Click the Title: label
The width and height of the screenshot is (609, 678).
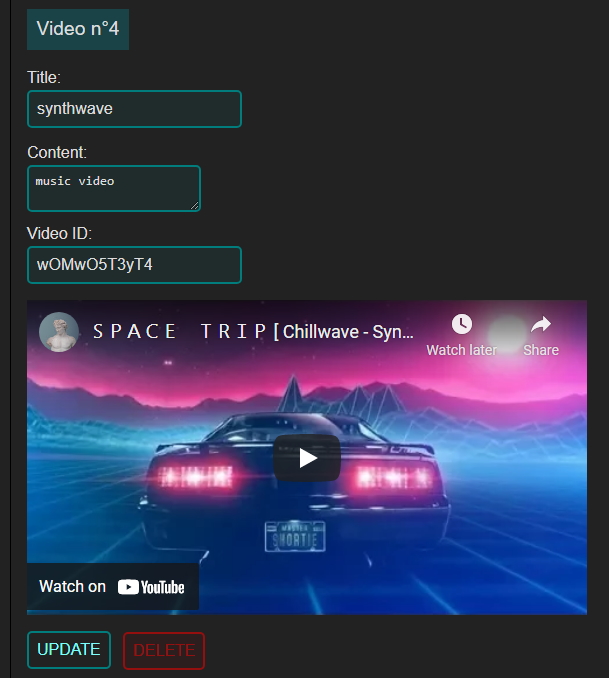(x=44, y=78)
